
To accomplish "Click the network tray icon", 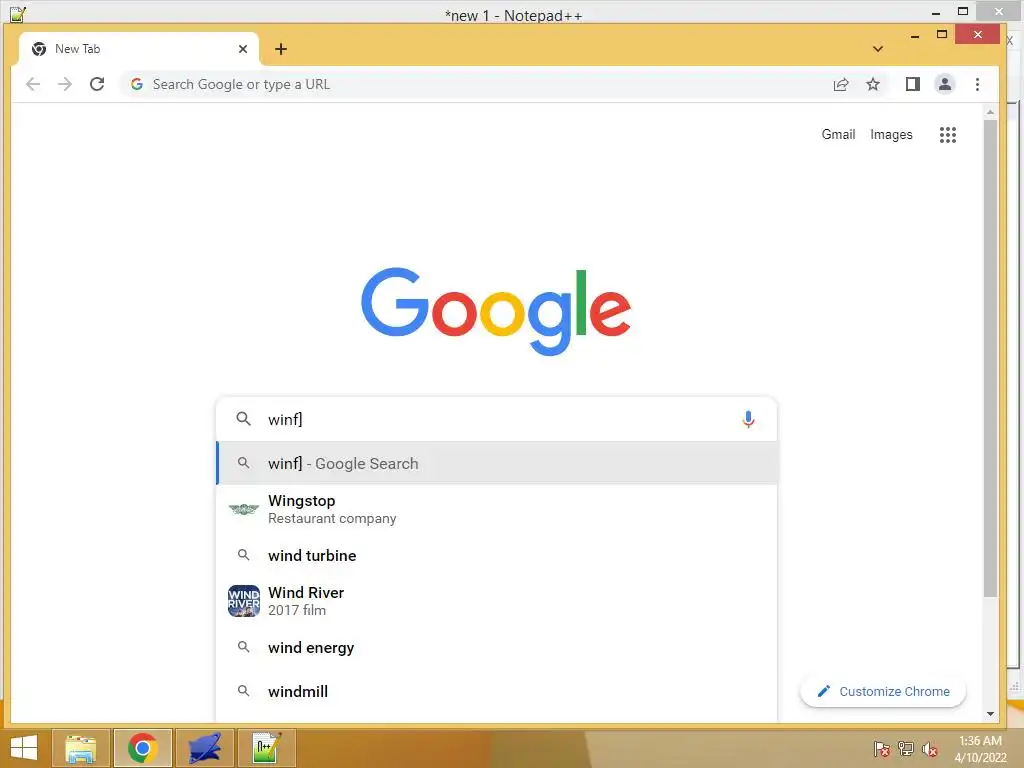I will (x=906, y=748).
